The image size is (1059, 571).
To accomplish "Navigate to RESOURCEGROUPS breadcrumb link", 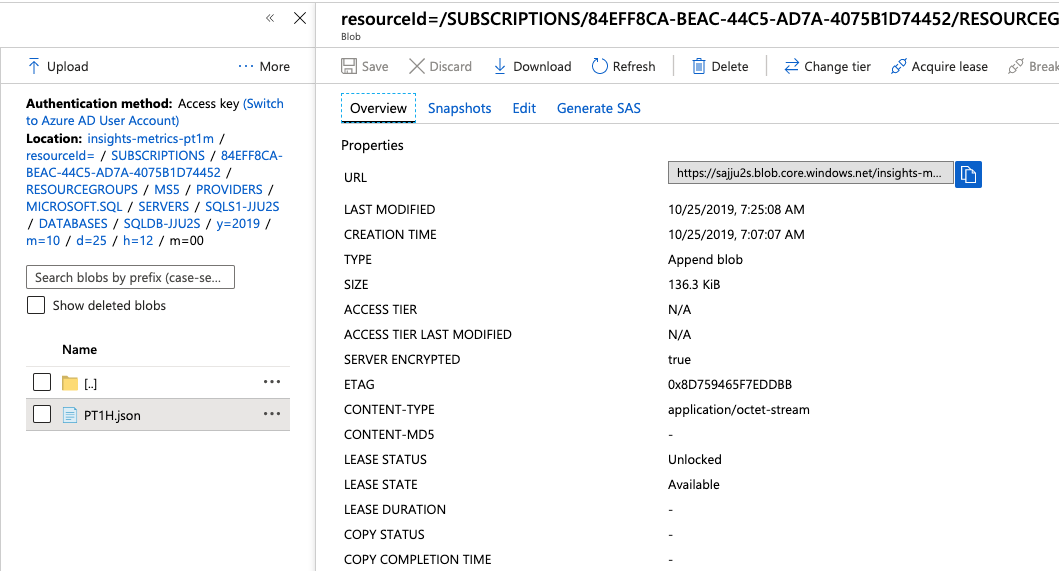I will click(x=82, y=189).
